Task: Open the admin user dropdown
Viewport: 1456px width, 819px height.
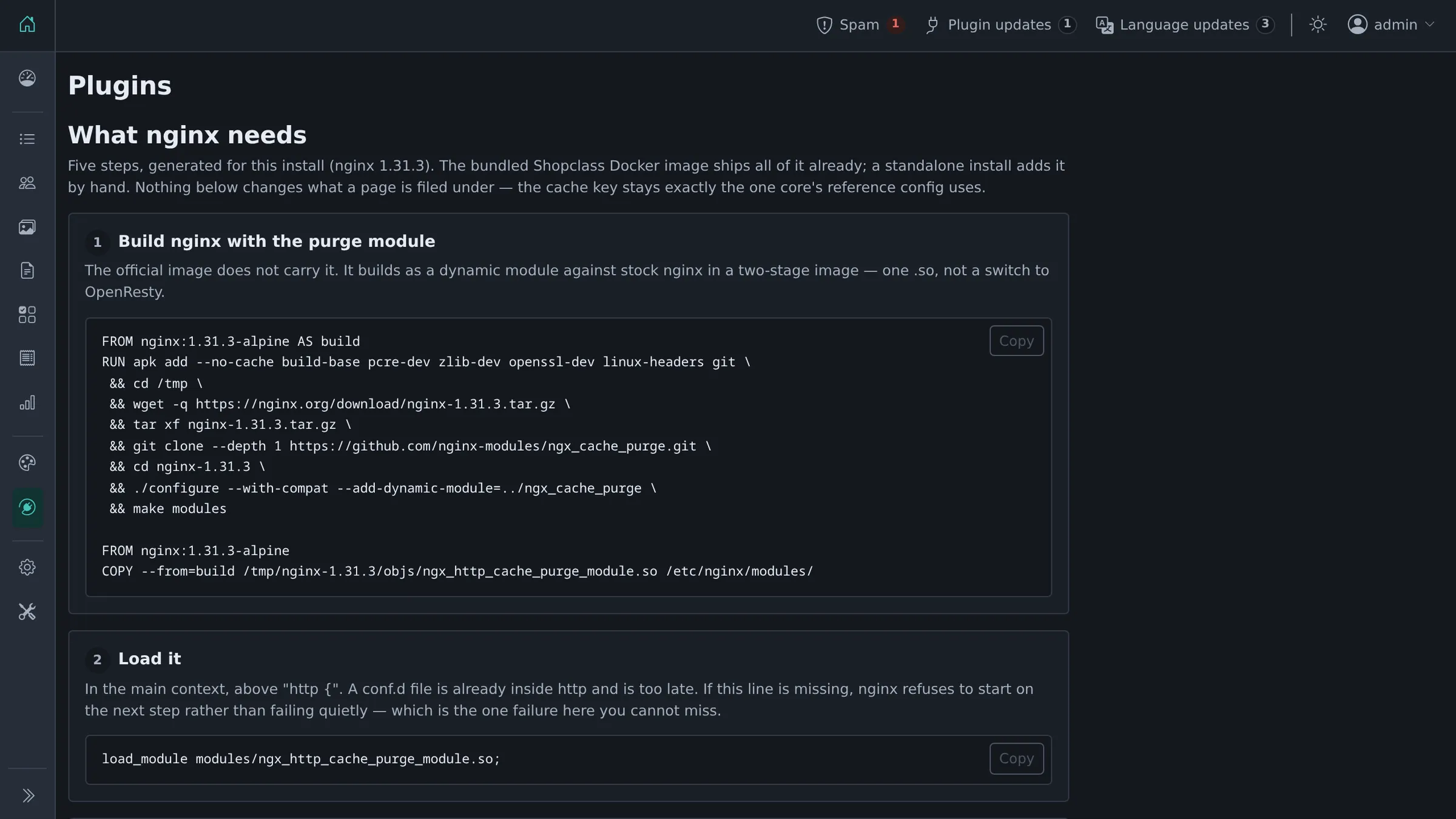Action: tap(1390, 25)
